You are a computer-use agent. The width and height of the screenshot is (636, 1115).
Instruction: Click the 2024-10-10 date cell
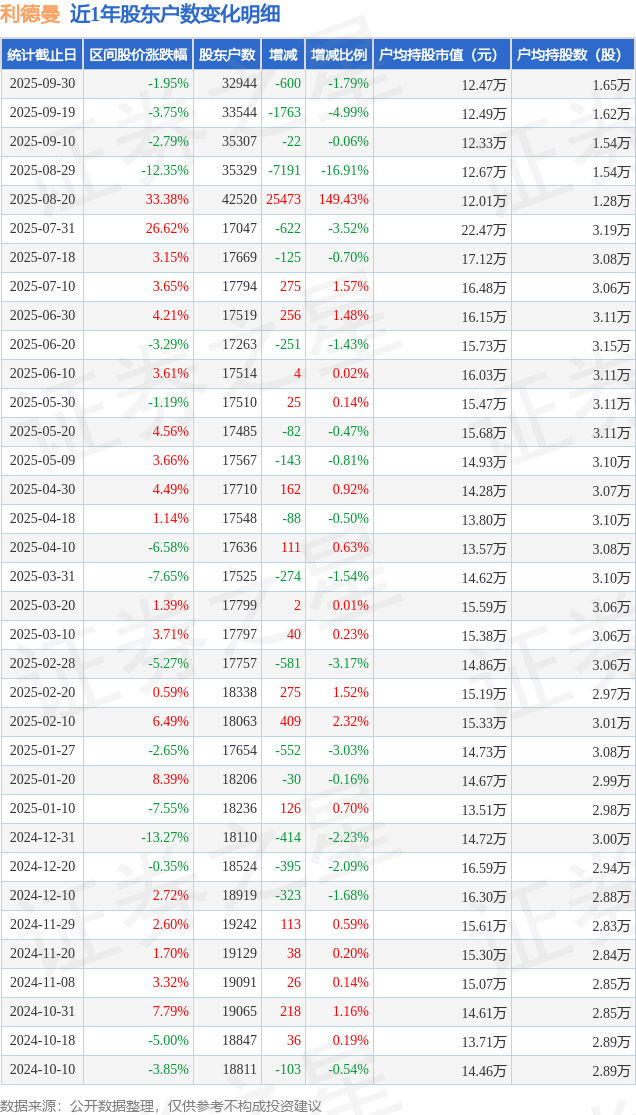(42, 1070)
